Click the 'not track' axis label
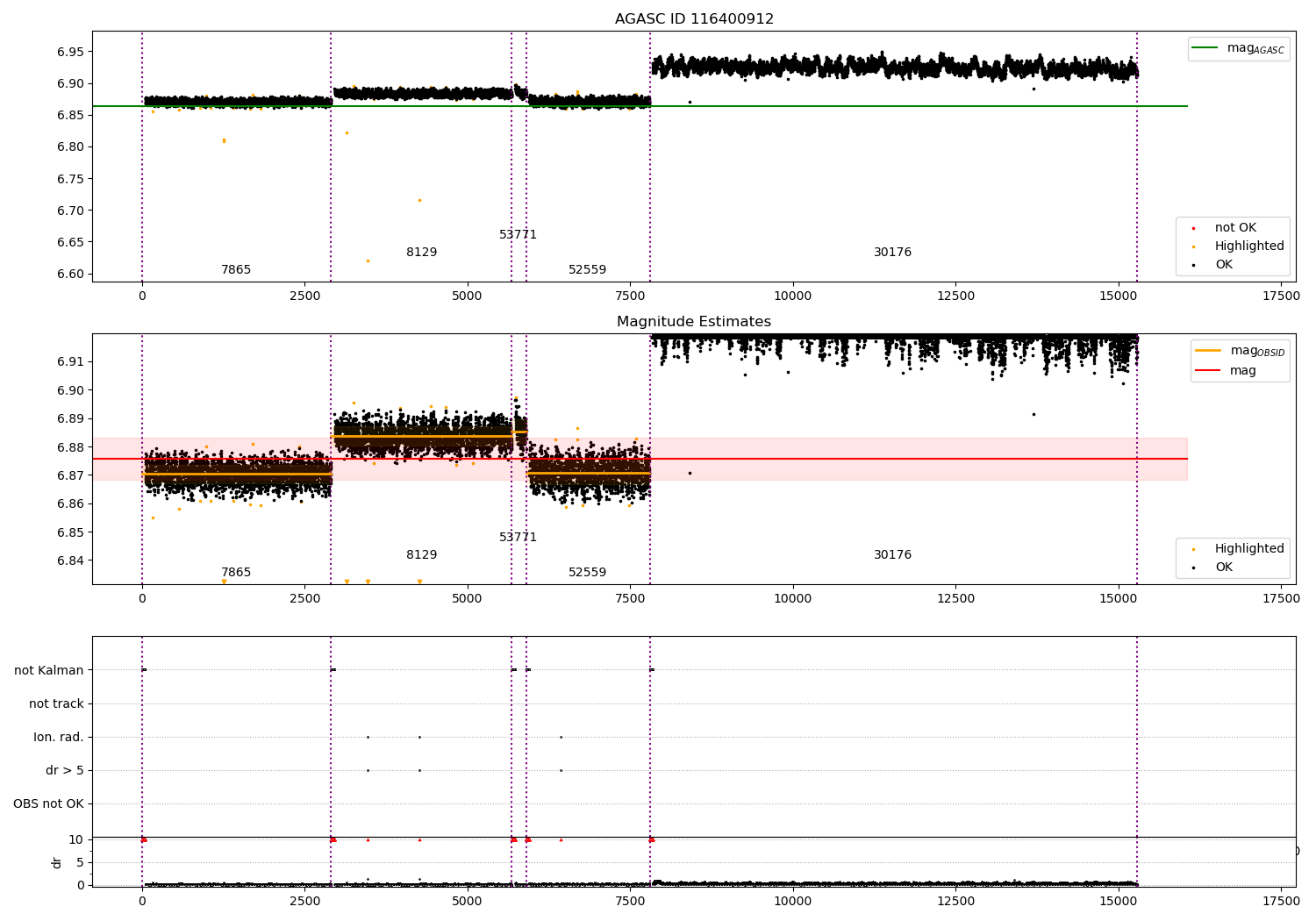The height and width of the screenshot is (921, 1316). (x=56, y=703)
